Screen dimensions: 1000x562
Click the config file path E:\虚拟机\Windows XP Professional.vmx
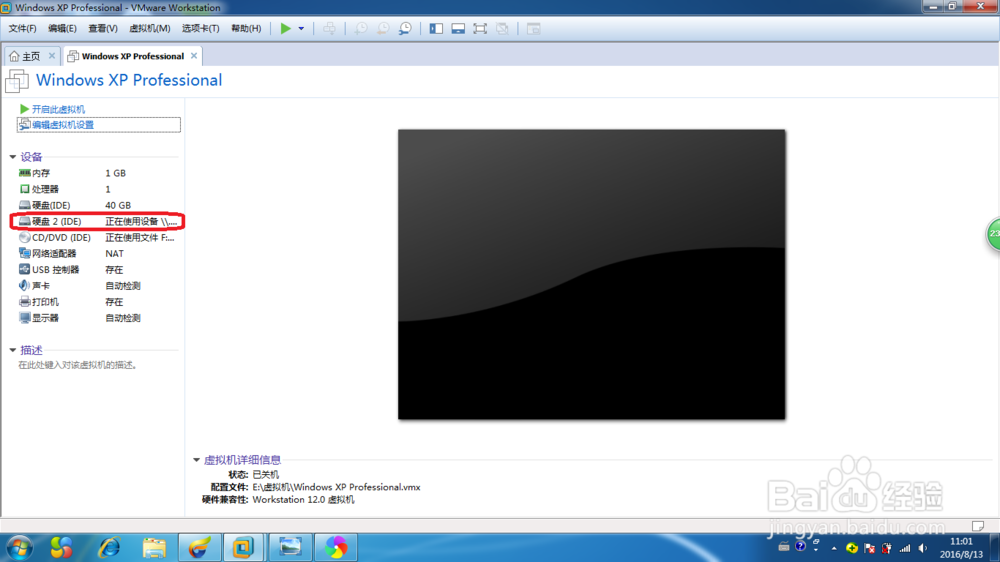(336, 487)
